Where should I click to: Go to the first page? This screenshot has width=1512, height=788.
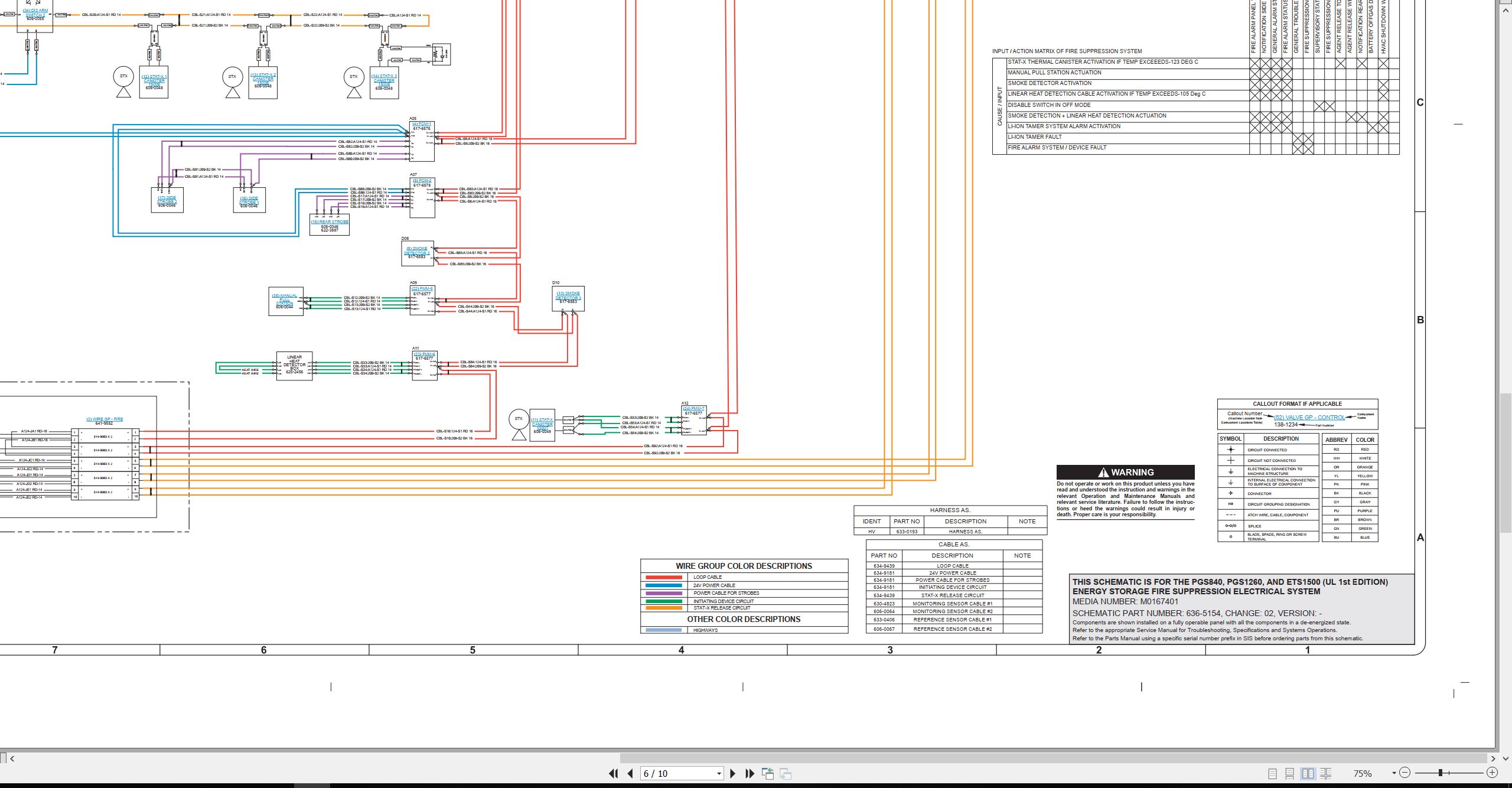click(x=613, y=773)
